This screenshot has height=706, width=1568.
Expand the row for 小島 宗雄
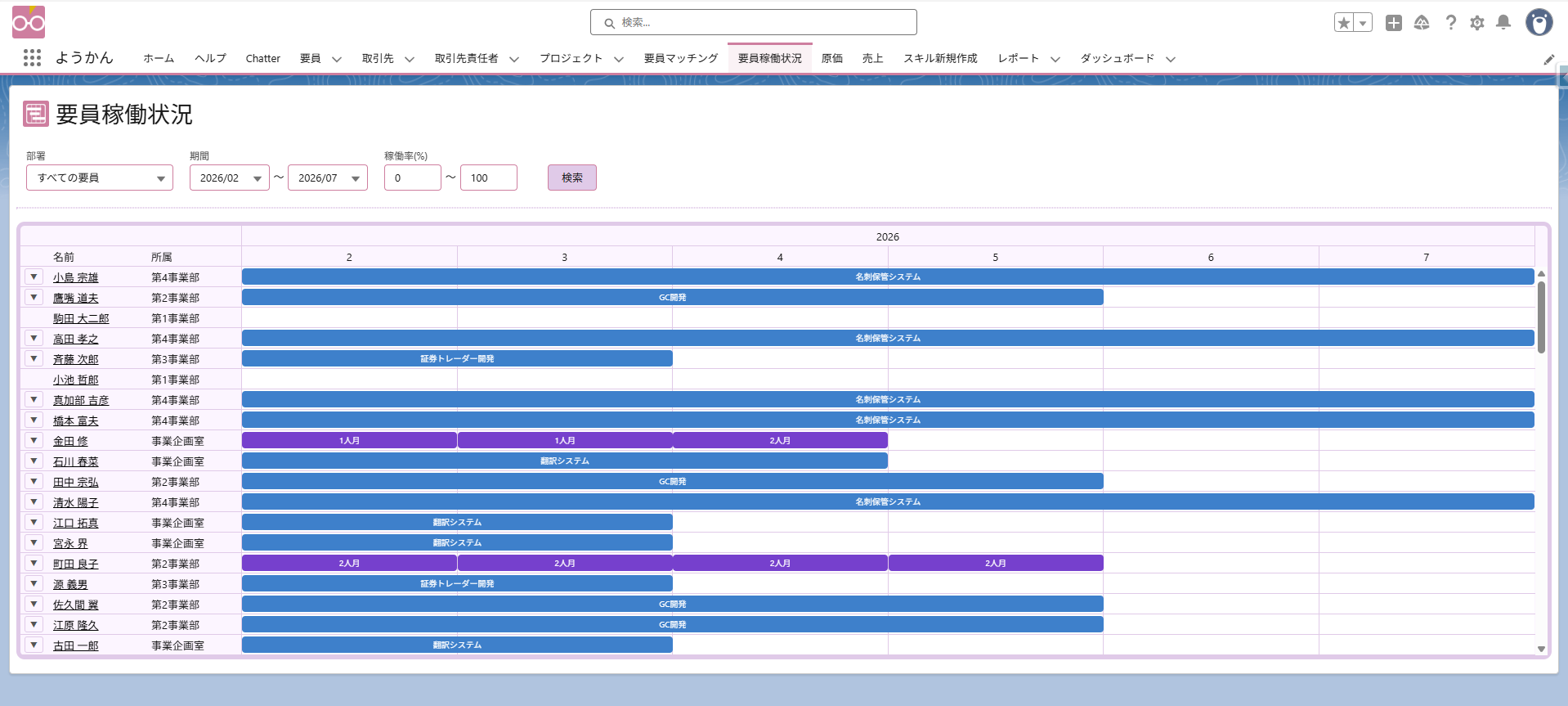pyautogui.click(x=34, y=277)
